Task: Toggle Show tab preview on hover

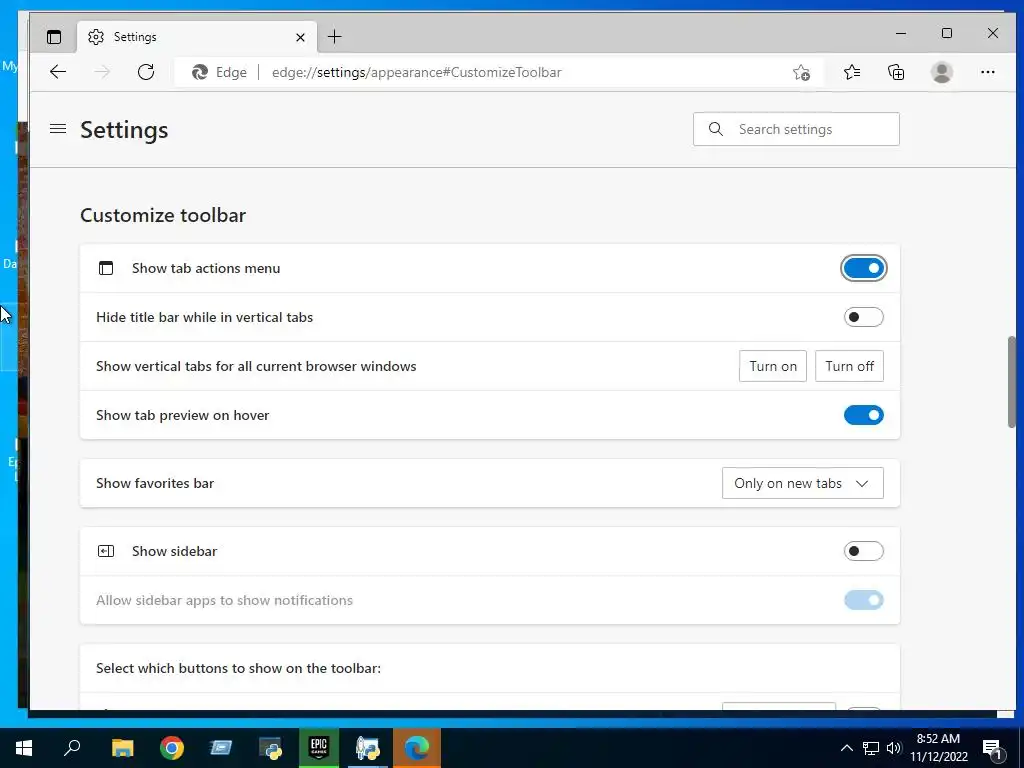Action: click(863, 415)
